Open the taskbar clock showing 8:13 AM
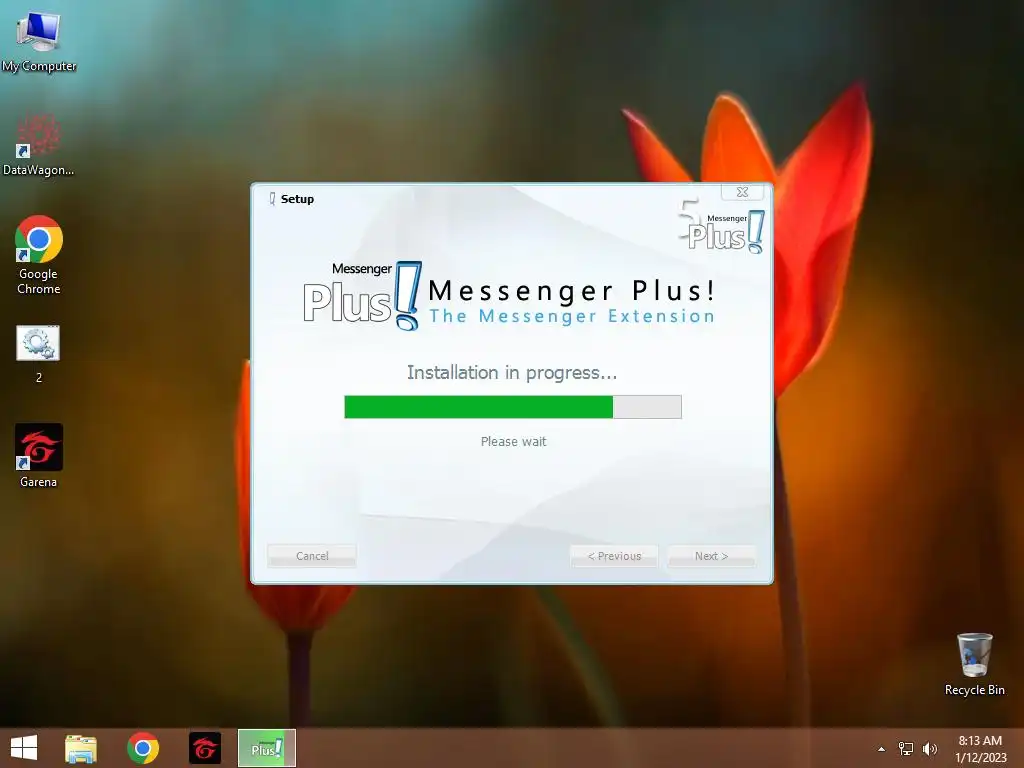Screen dimensions: 1024x768 click(980, 749)
